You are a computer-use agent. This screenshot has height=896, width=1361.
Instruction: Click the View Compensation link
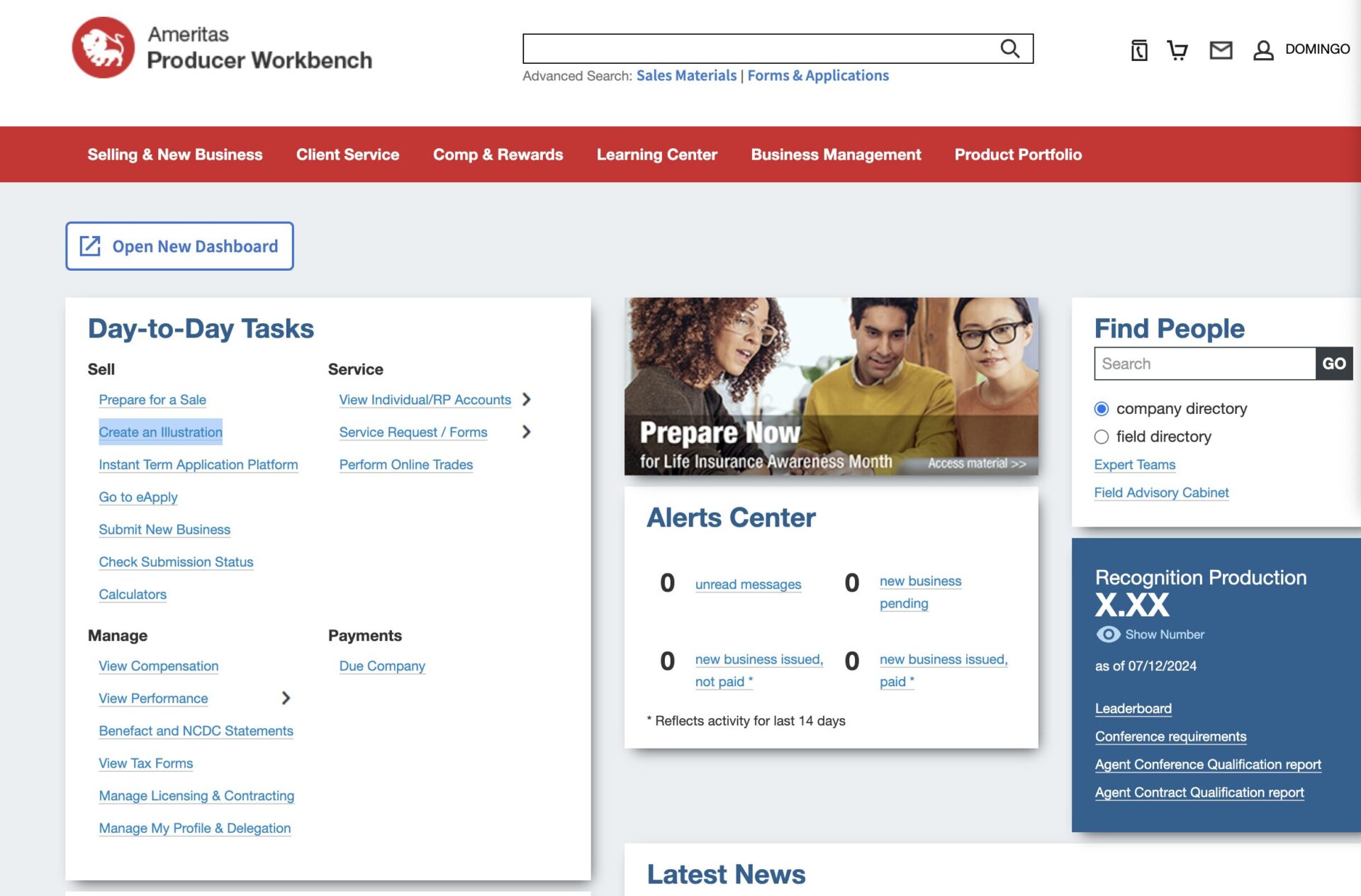click(x=159, y=666)
